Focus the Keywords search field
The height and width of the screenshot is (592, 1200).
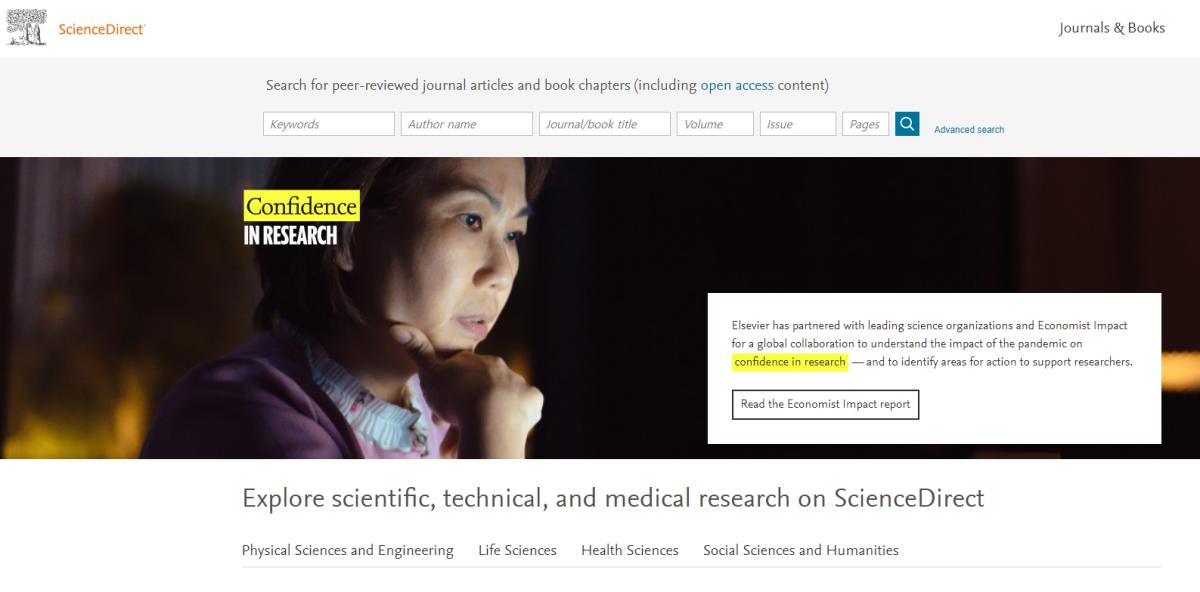pos(329,124)
